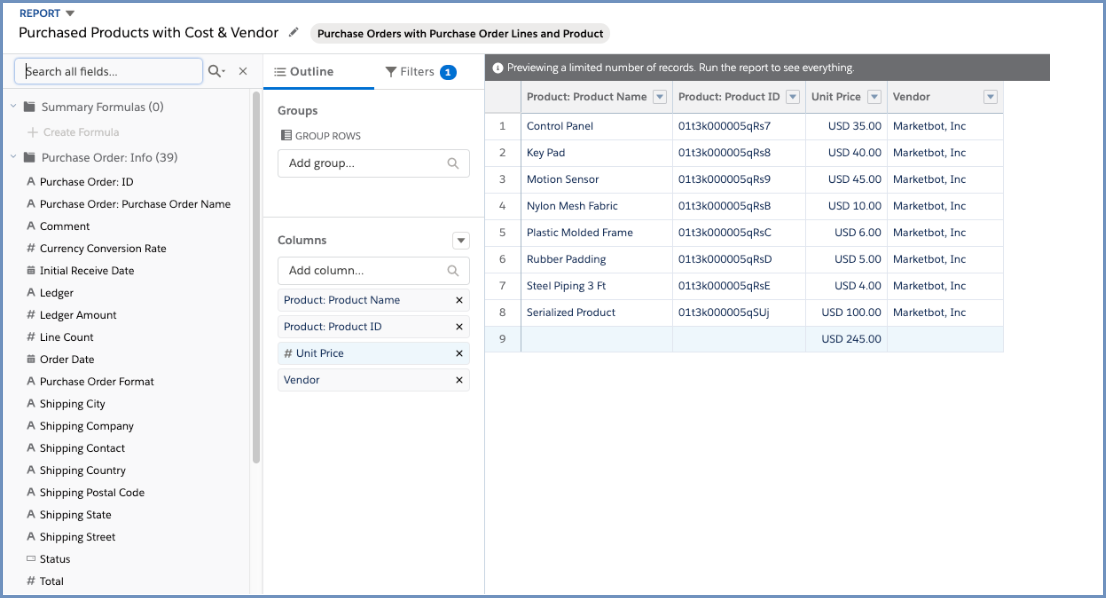Select the Status field
This screenshot has width=1106, height=598.
(54, 559)
